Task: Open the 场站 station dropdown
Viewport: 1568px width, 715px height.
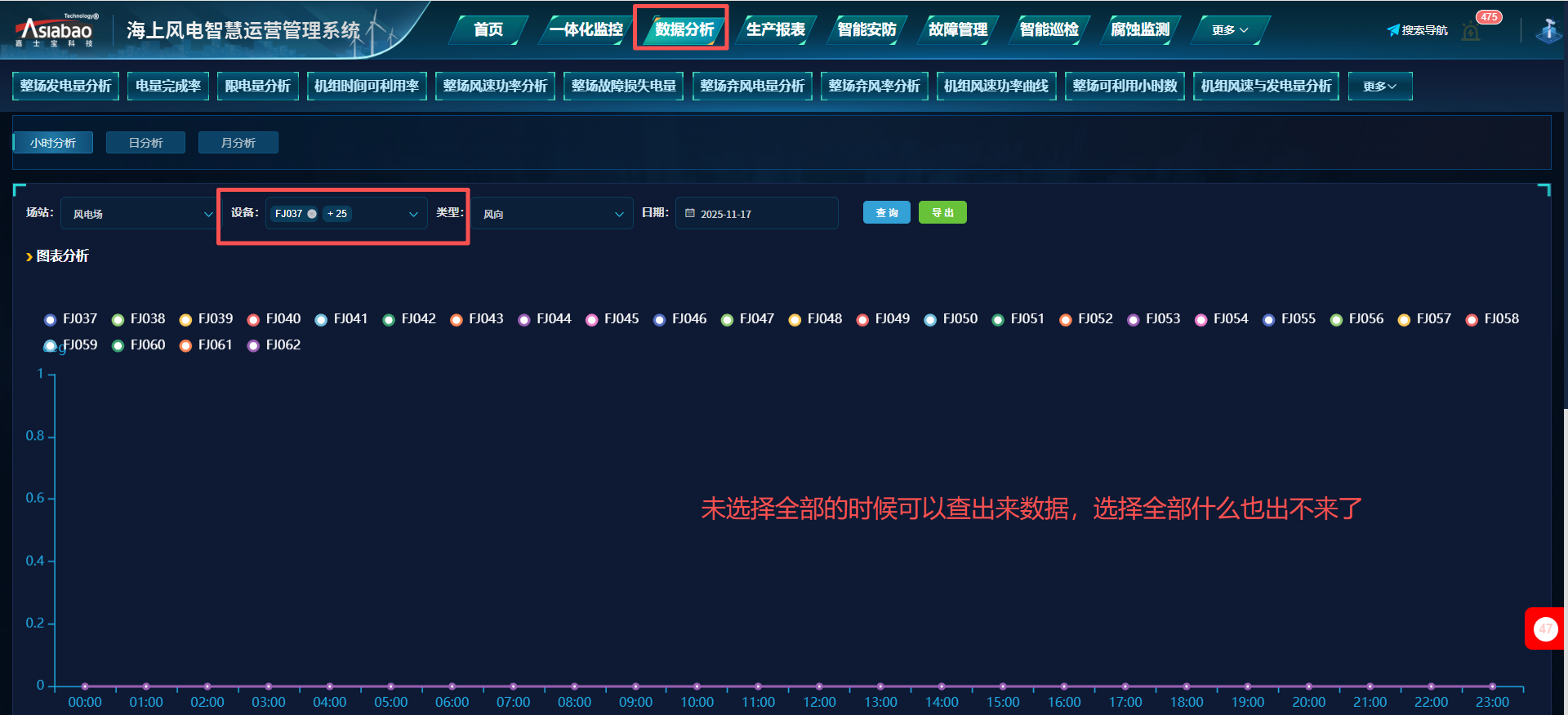Action: point(139,214)
